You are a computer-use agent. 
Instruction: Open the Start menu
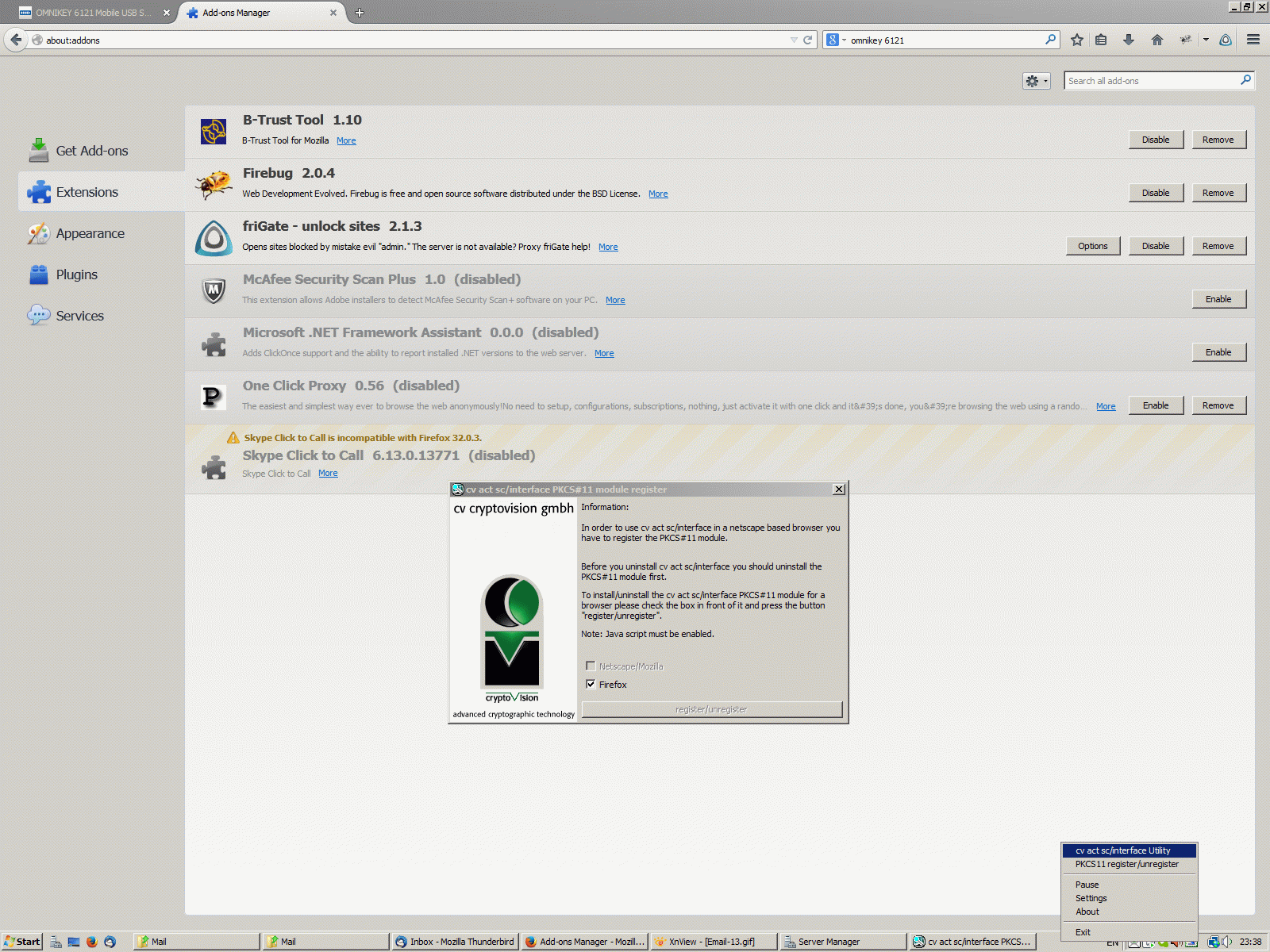(22, 942)
